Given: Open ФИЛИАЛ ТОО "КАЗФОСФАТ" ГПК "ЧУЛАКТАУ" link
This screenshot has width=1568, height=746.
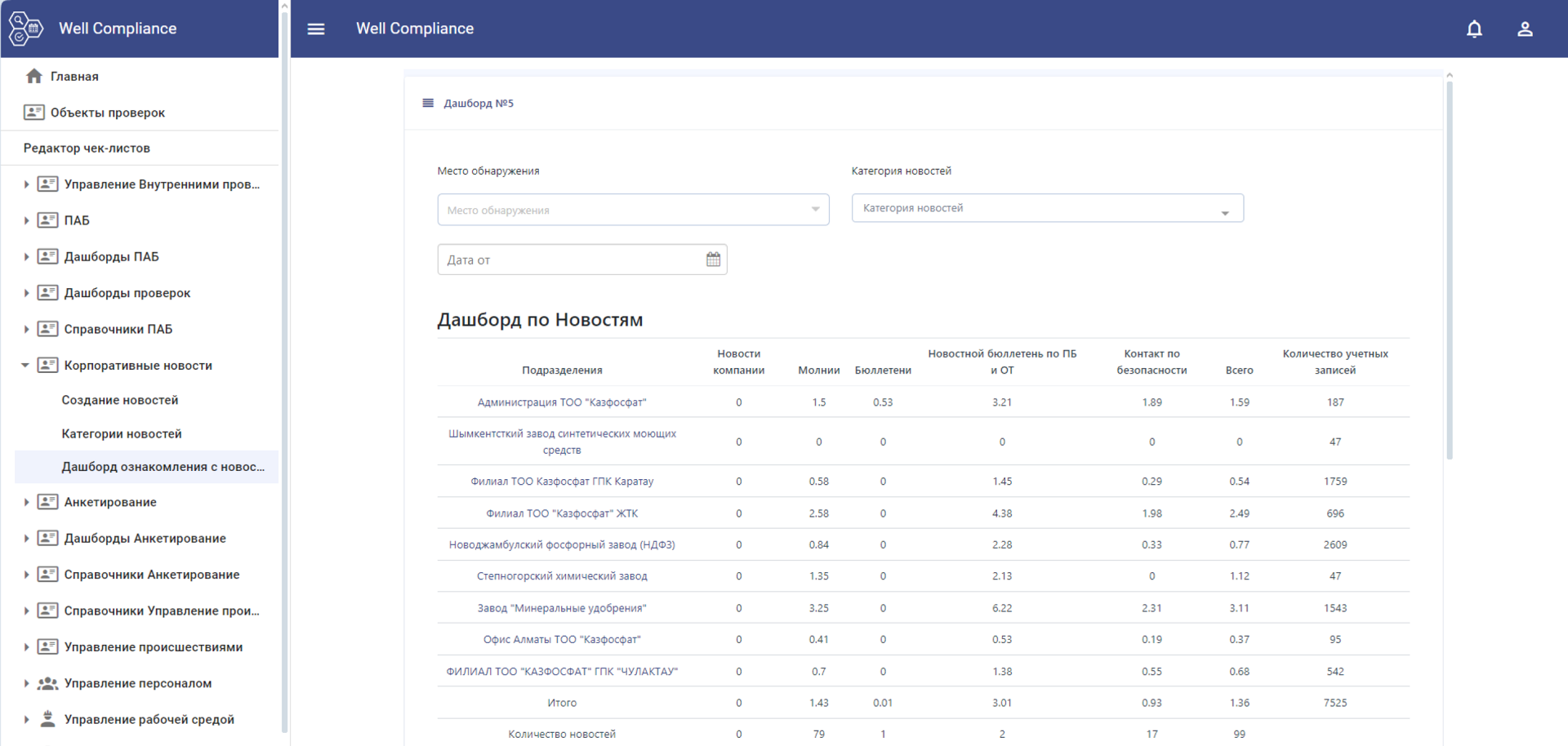Looking at the screenshot, I should point(562,672).
